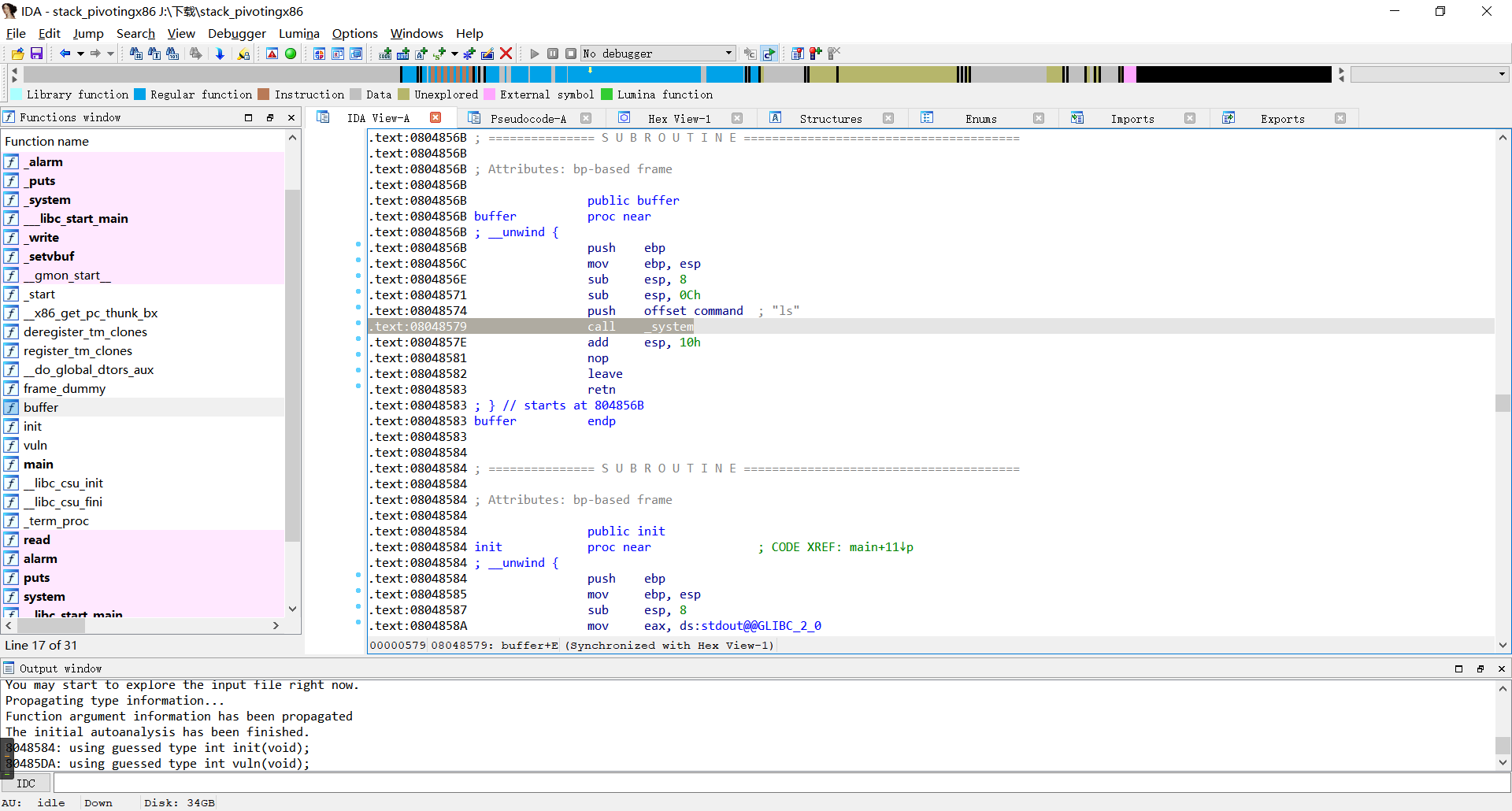This screenshot has height=811, width=1512.
Task: Click the Pause process toolbar button
Action: coord(553,54)
